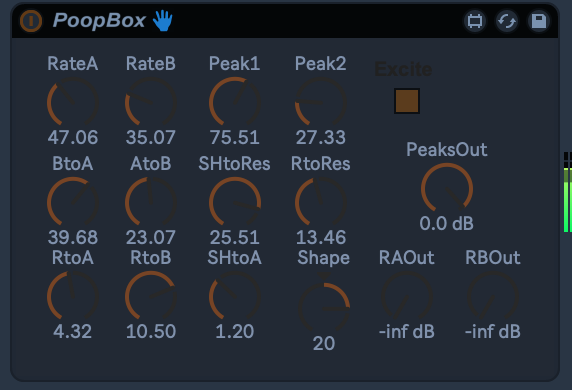
Task: Click the RtoA knob
Action: 73,296
